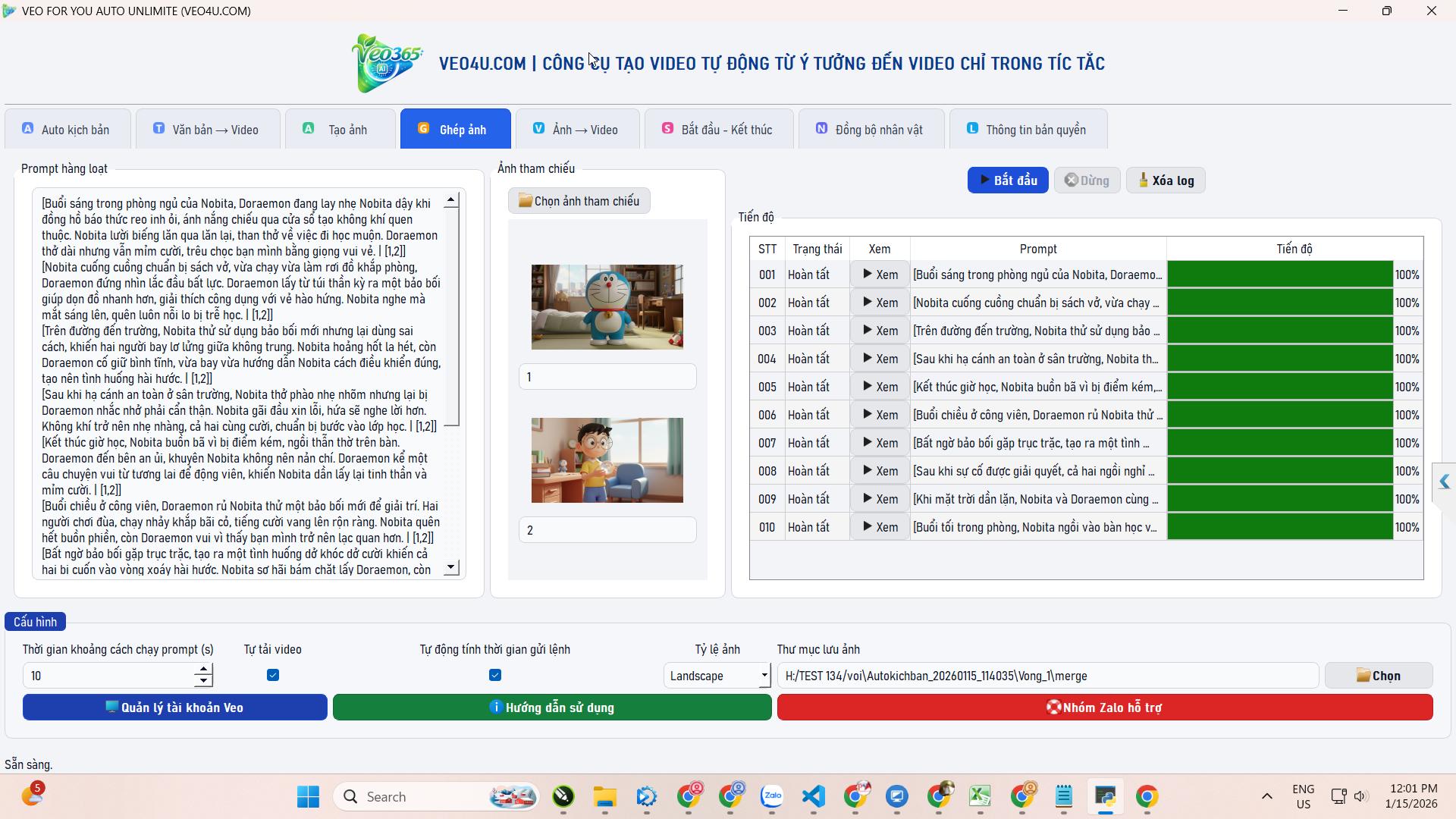This screenshot has width=1456, height=819.
Task: Click Chọn ảnh tham chiếu button
Action: 579,201
